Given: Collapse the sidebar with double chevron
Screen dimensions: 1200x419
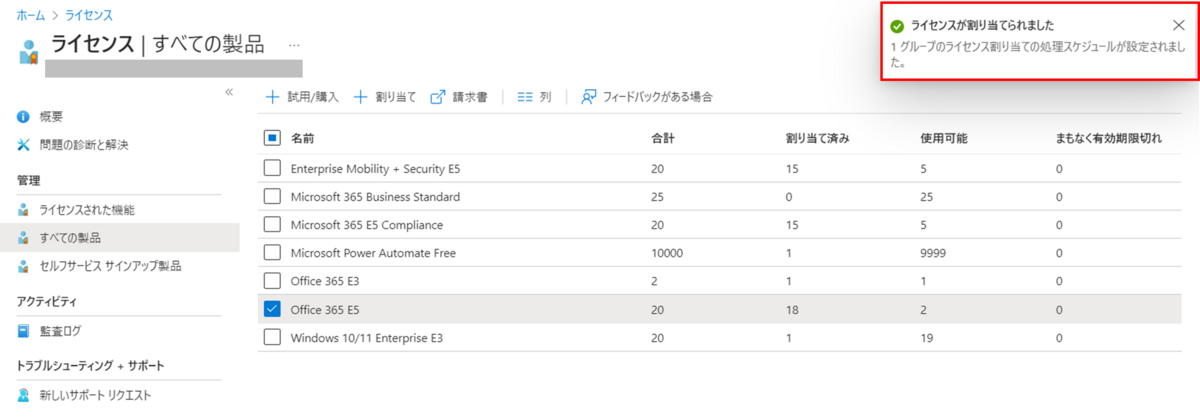Looking at the screenshot, I should 229,92.
